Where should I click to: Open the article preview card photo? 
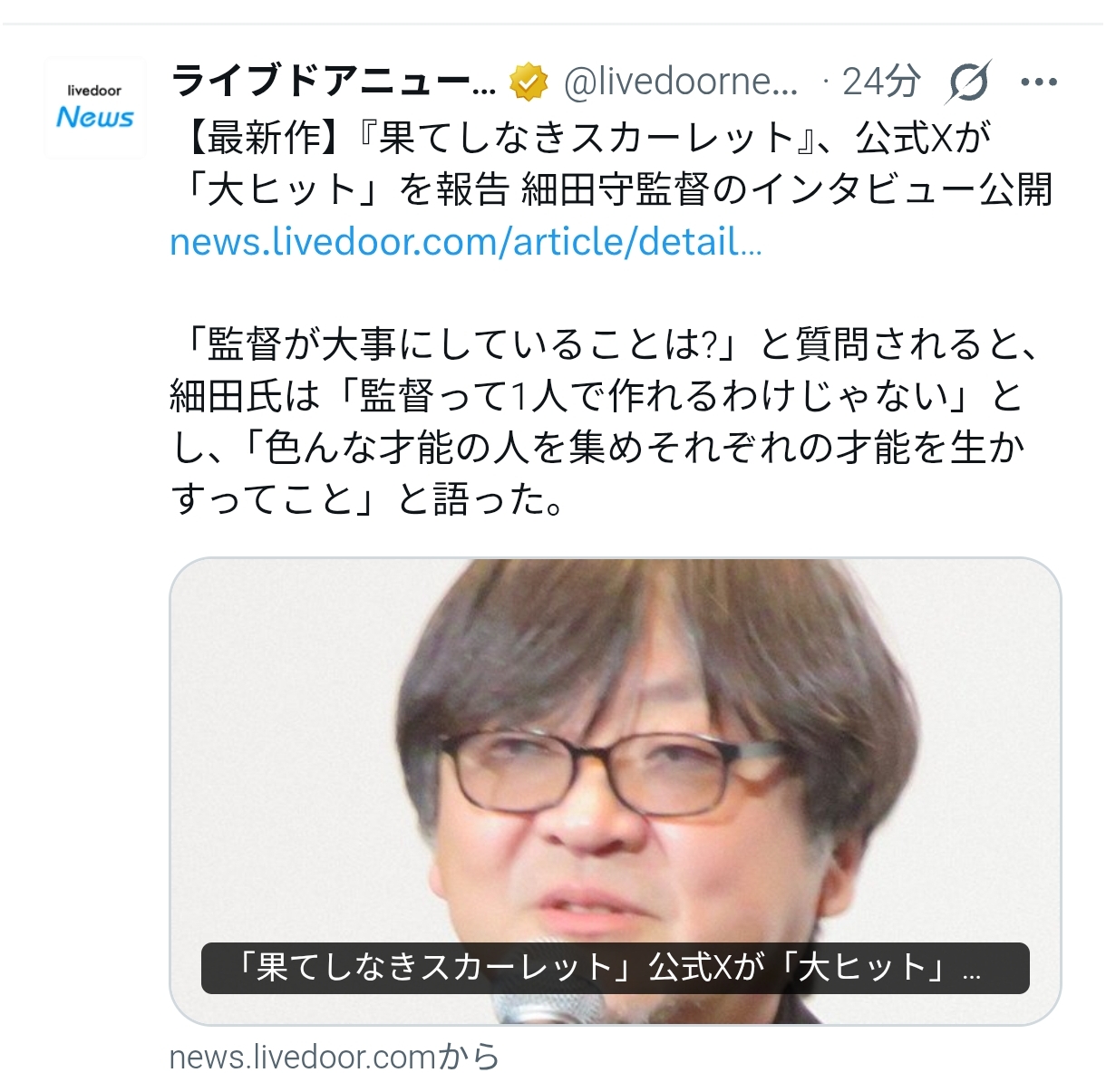(615, 790)
